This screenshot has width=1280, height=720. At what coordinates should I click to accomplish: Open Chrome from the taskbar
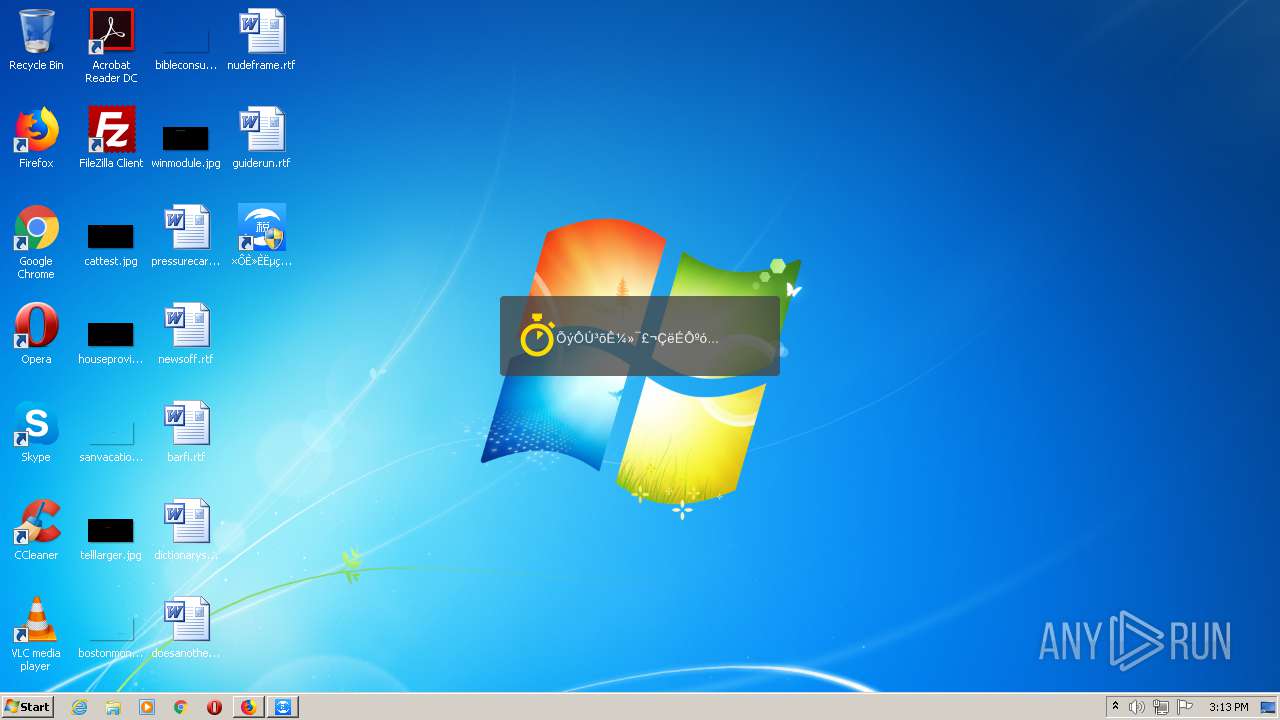point(181,707)
